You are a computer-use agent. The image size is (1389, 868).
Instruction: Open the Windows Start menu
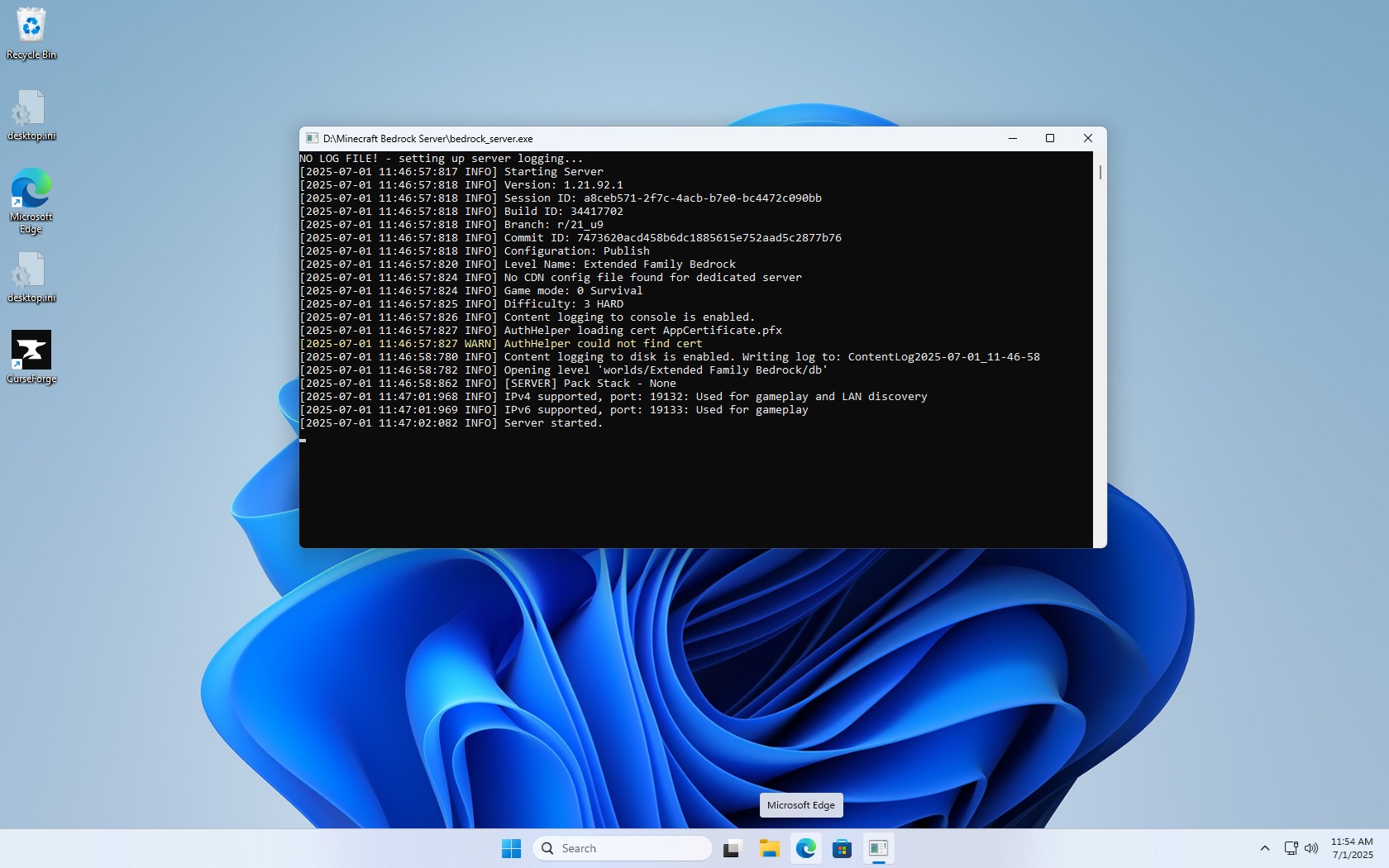point(512,848)
